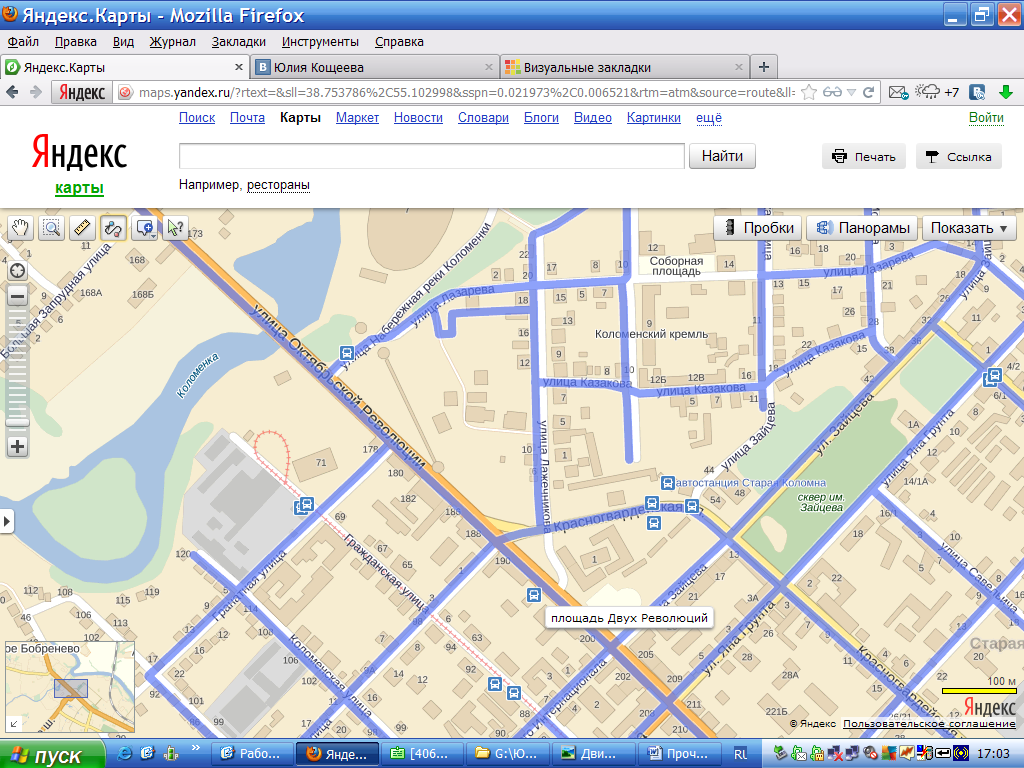Select the magnifier area-zoom tool
1024x768 pixels.
52,229
